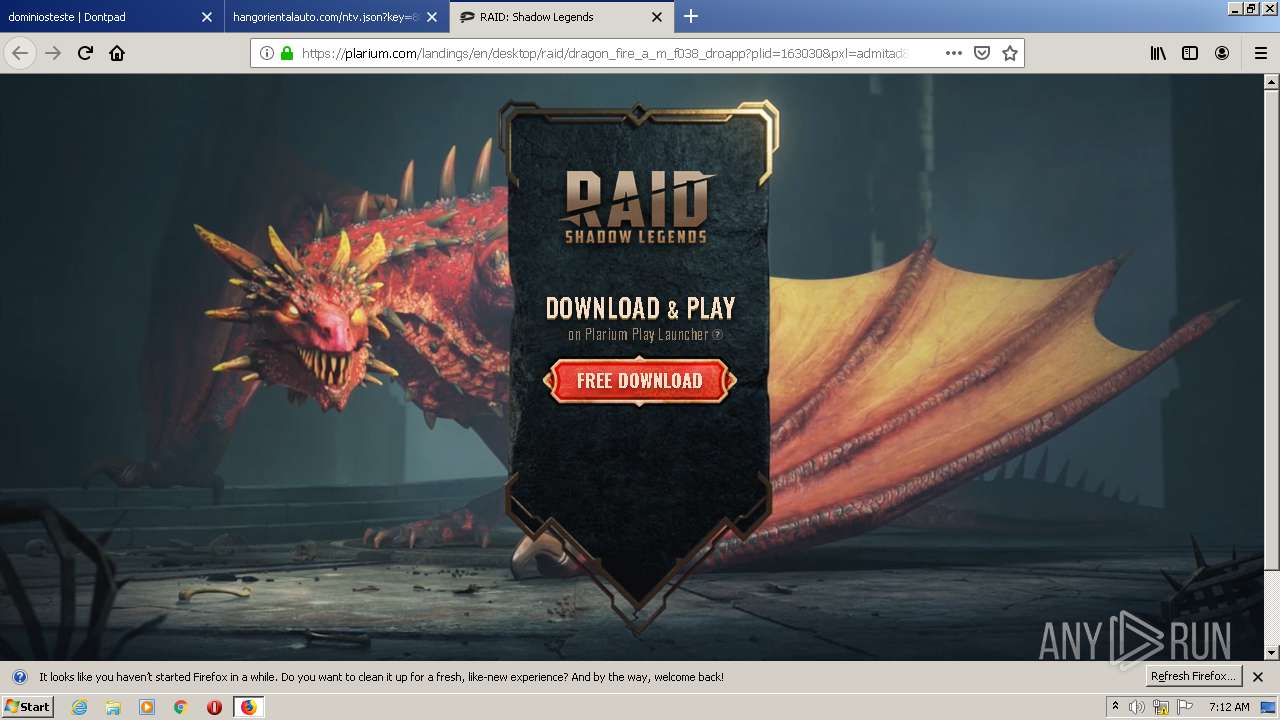Screen dimensions: 1280x720
Task: Open the Firefox hamburger menu
Action: (1260, 53)
